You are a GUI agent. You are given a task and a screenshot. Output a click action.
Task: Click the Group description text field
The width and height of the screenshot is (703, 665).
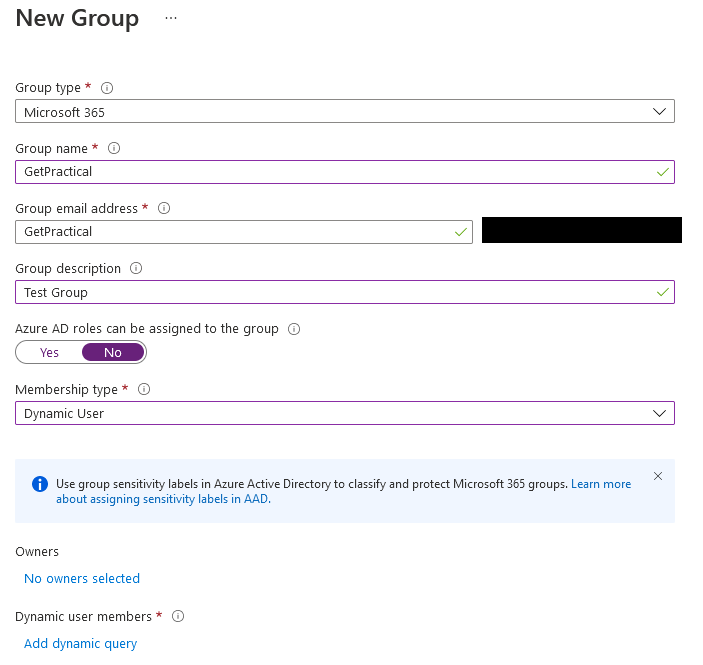(x=335, y=292)
